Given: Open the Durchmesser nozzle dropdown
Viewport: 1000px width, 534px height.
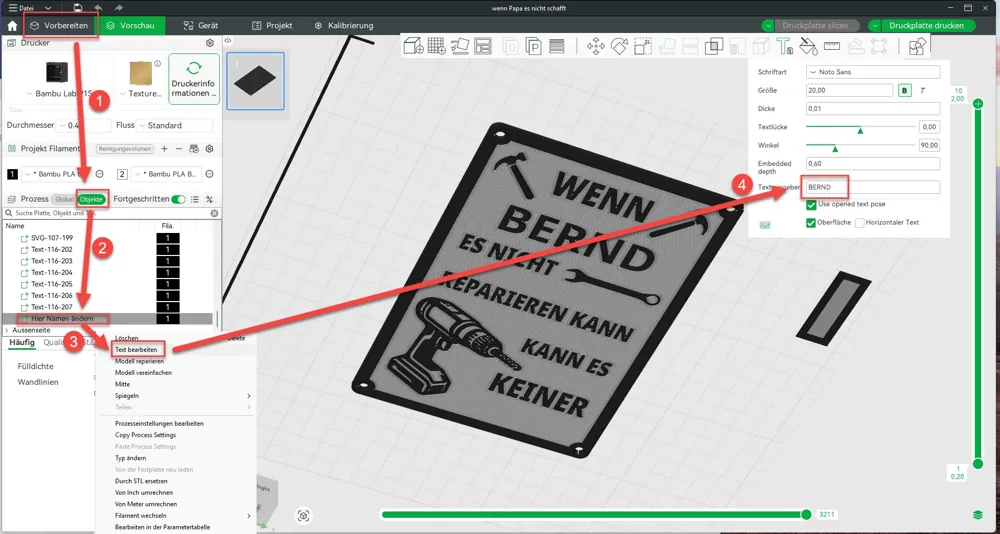Looking at the screenshot, I should [84, 126].
